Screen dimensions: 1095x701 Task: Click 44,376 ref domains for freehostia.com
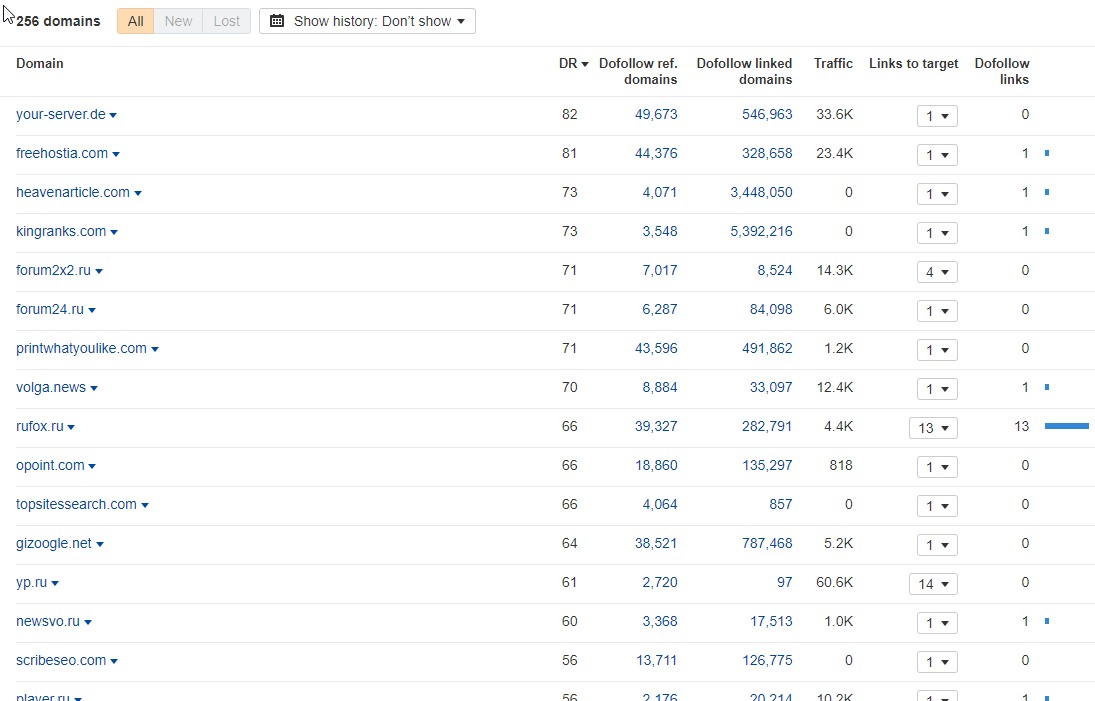point(656,154)
